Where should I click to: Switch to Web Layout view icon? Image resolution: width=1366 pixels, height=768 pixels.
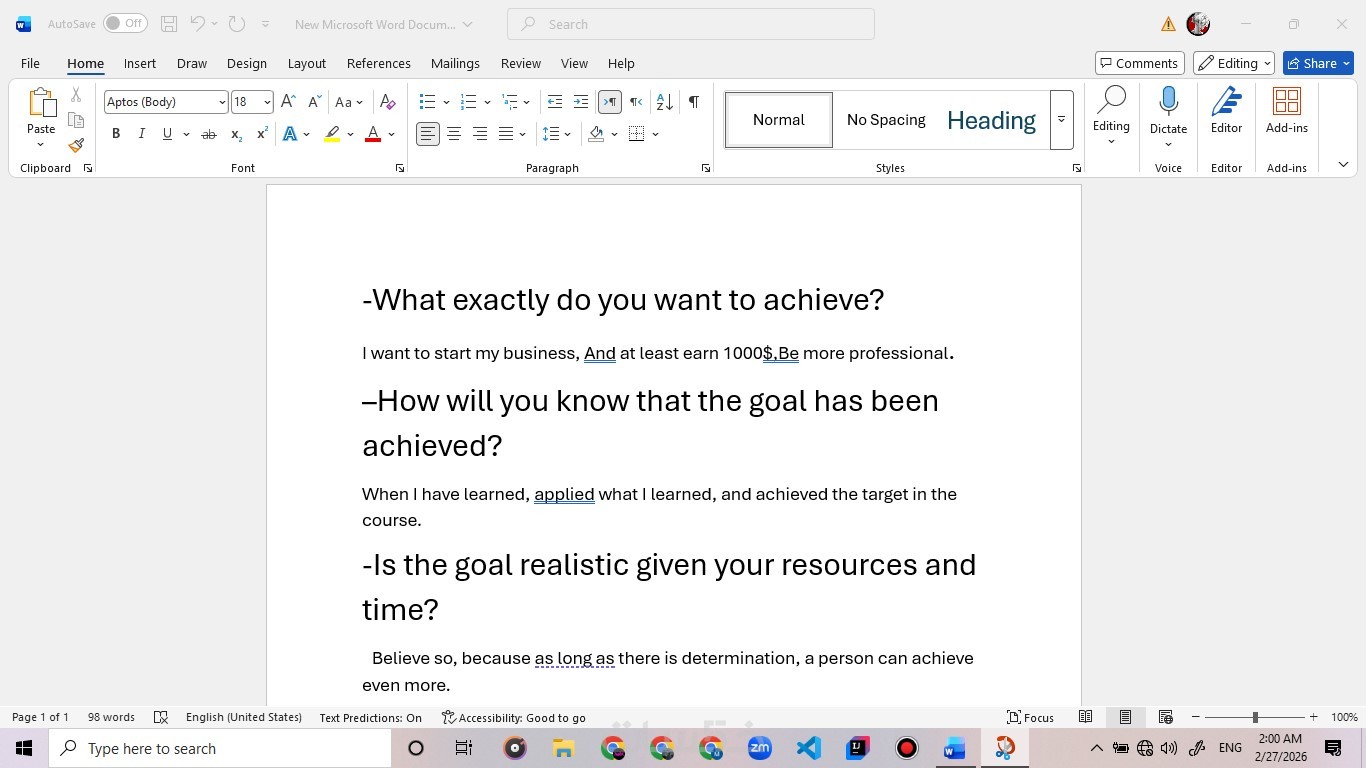(1165, 717)
